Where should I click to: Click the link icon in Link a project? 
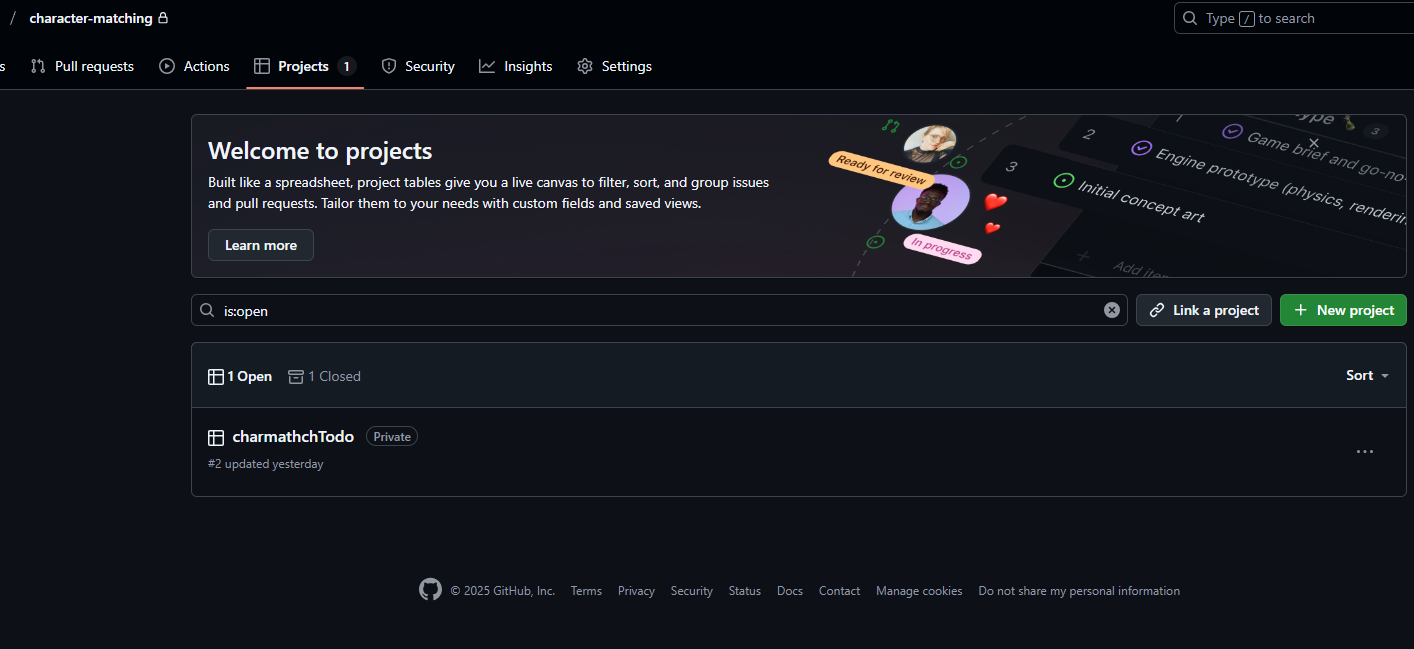click(1157, 310)
